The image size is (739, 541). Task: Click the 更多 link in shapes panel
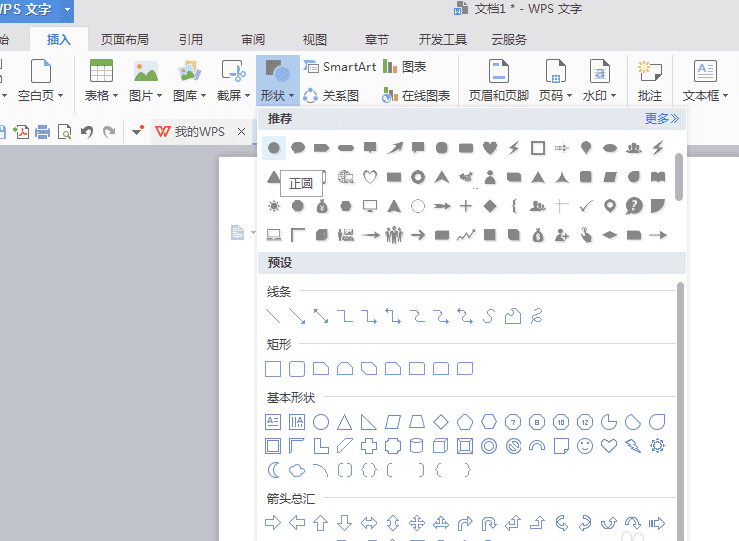(661, 118)
